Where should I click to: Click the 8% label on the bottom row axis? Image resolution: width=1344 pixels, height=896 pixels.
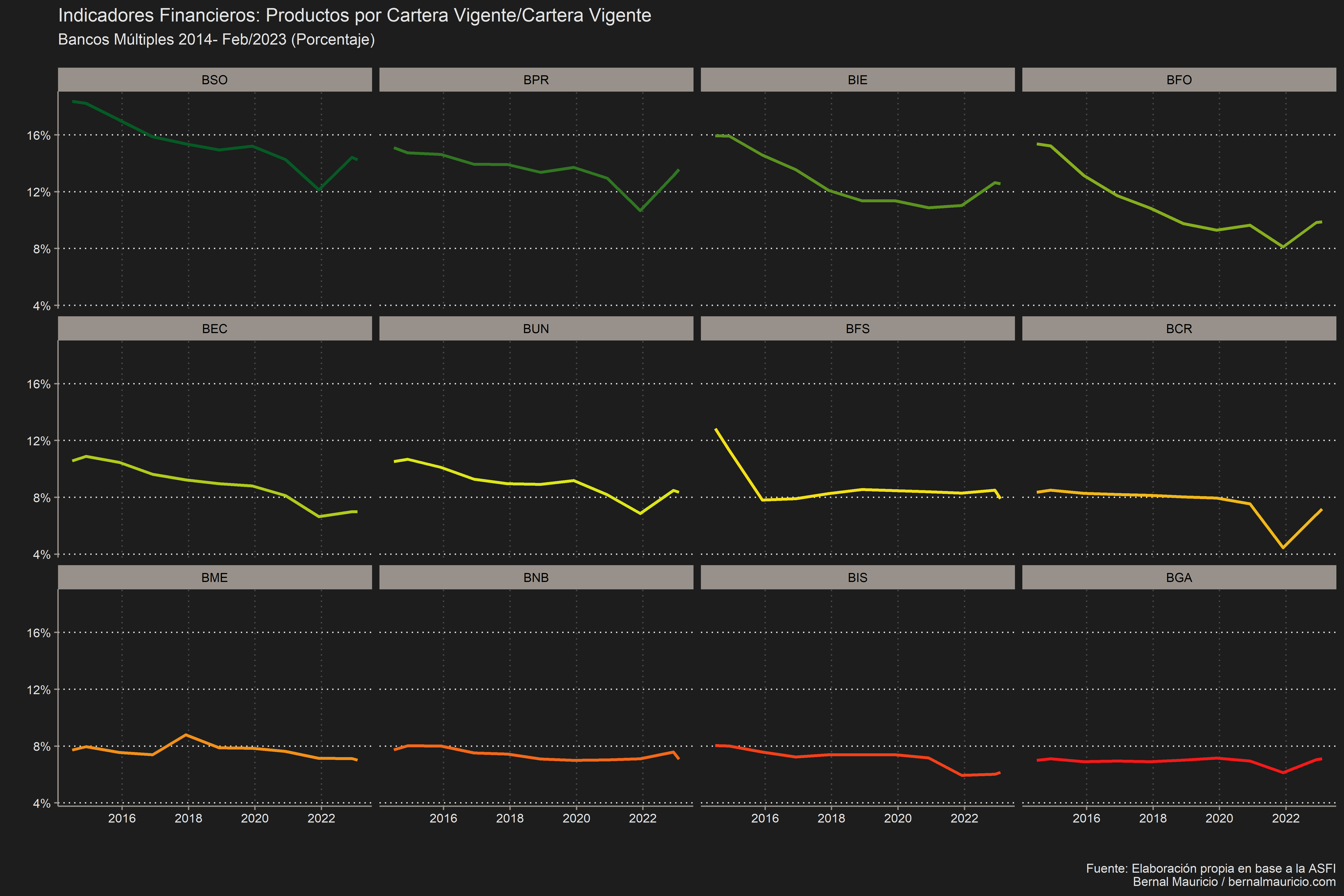click(x=42, y=747)
